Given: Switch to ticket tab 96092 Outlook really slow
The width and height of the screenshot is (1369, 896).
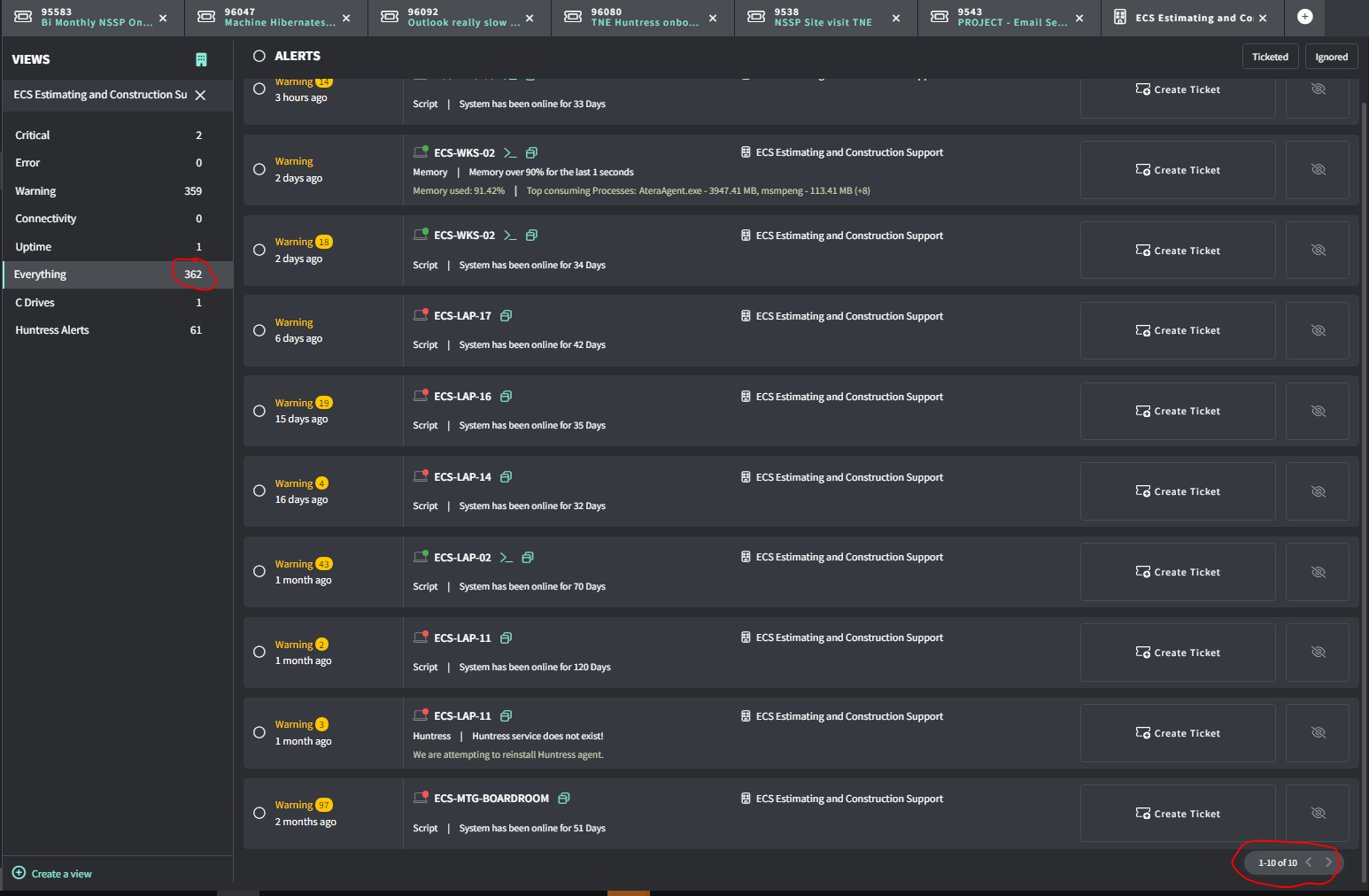Looking at the screenshot, I should pyautogui.click(x=458, y=18).
